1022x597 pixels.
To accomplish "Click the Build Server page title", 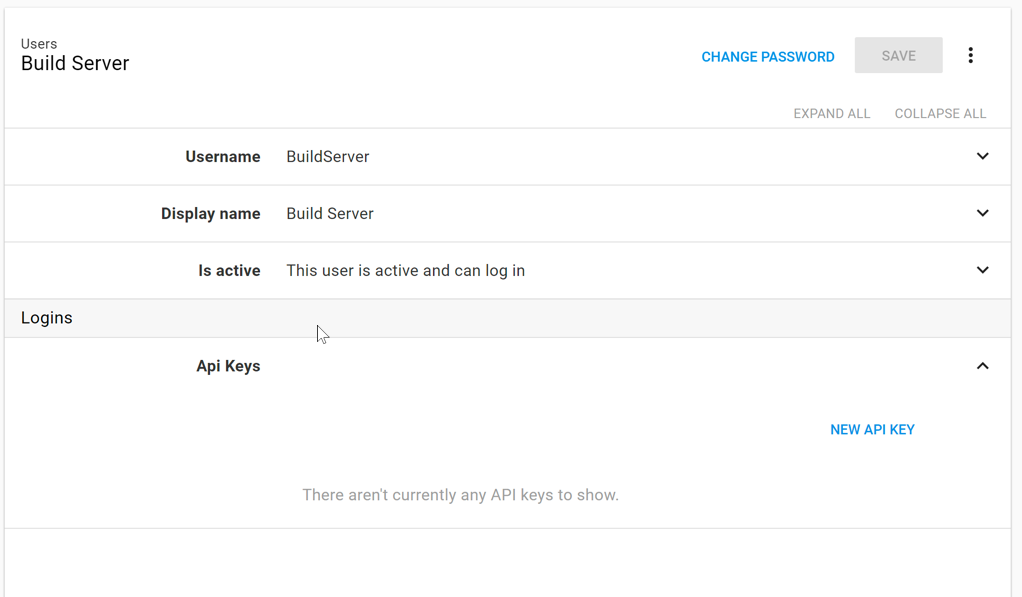I will point(75,63).
